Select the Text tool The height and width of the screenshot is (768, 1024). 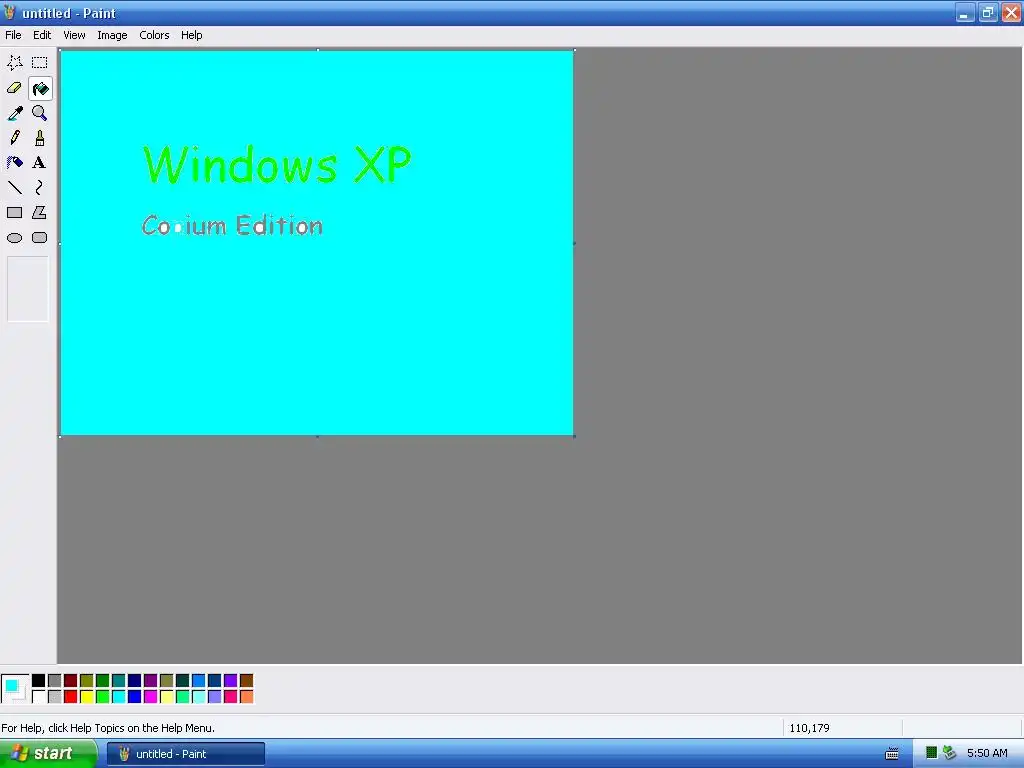coord(40,163)
